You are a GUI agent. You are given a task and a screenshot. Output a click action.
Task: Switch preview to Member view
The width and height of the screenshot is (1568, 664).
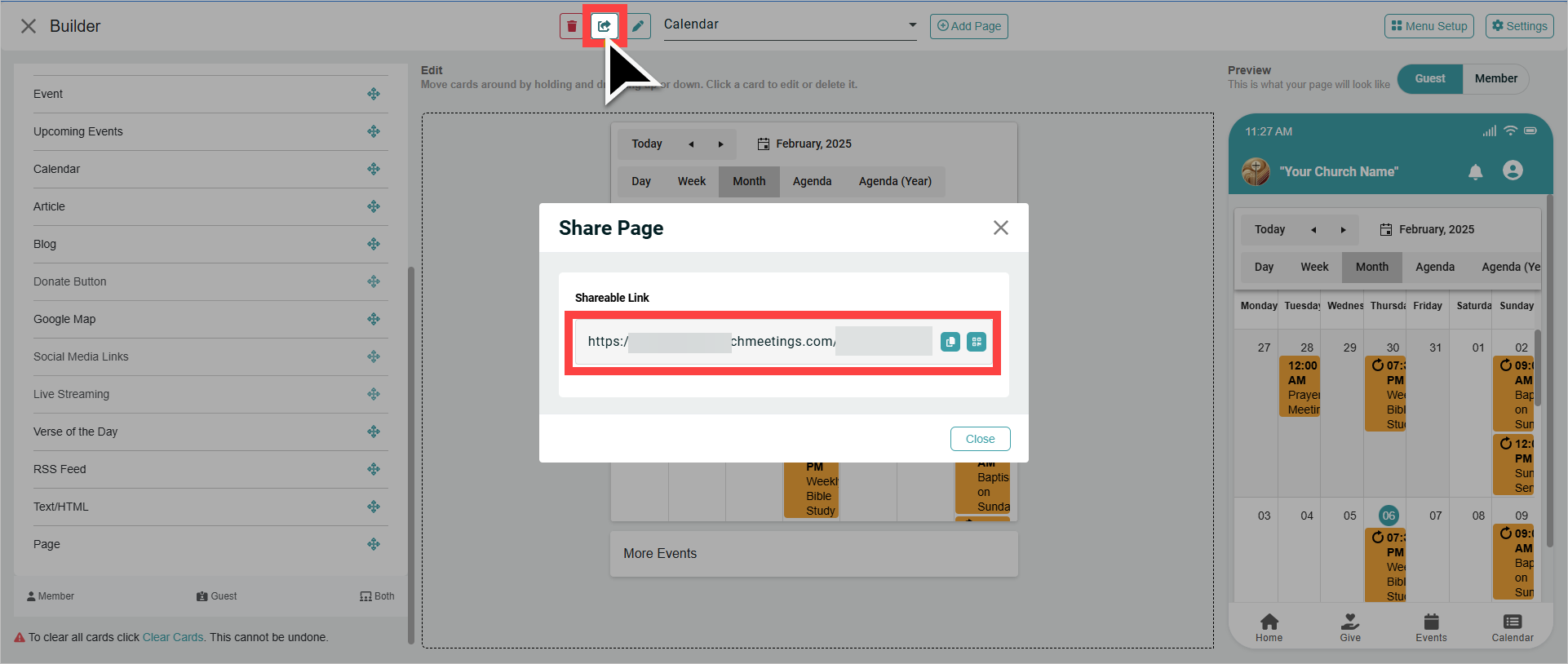[x=1495, y=79]
